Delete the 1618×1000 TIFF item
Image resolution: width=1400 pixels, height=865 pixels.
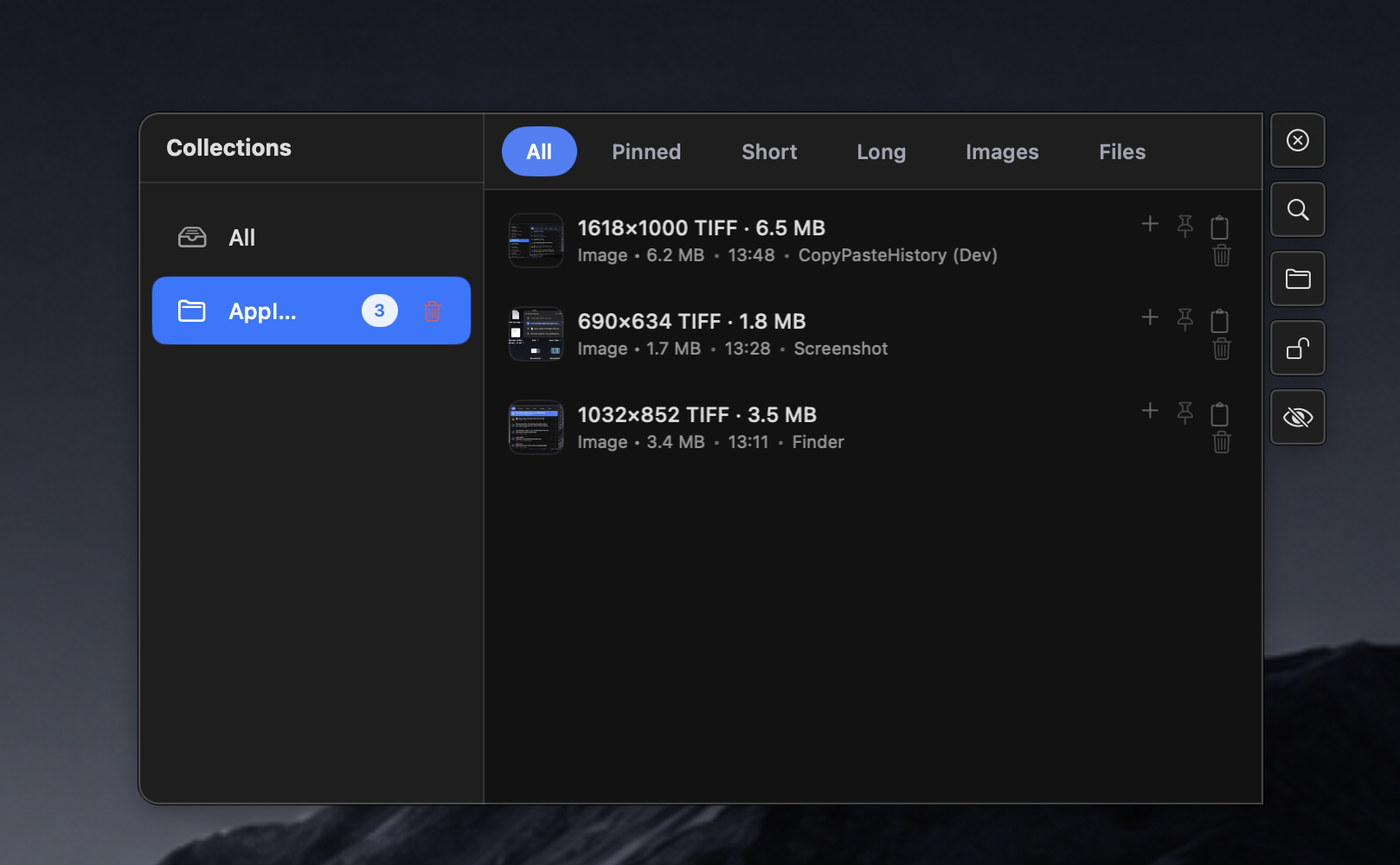click(x=1221, y=255)
